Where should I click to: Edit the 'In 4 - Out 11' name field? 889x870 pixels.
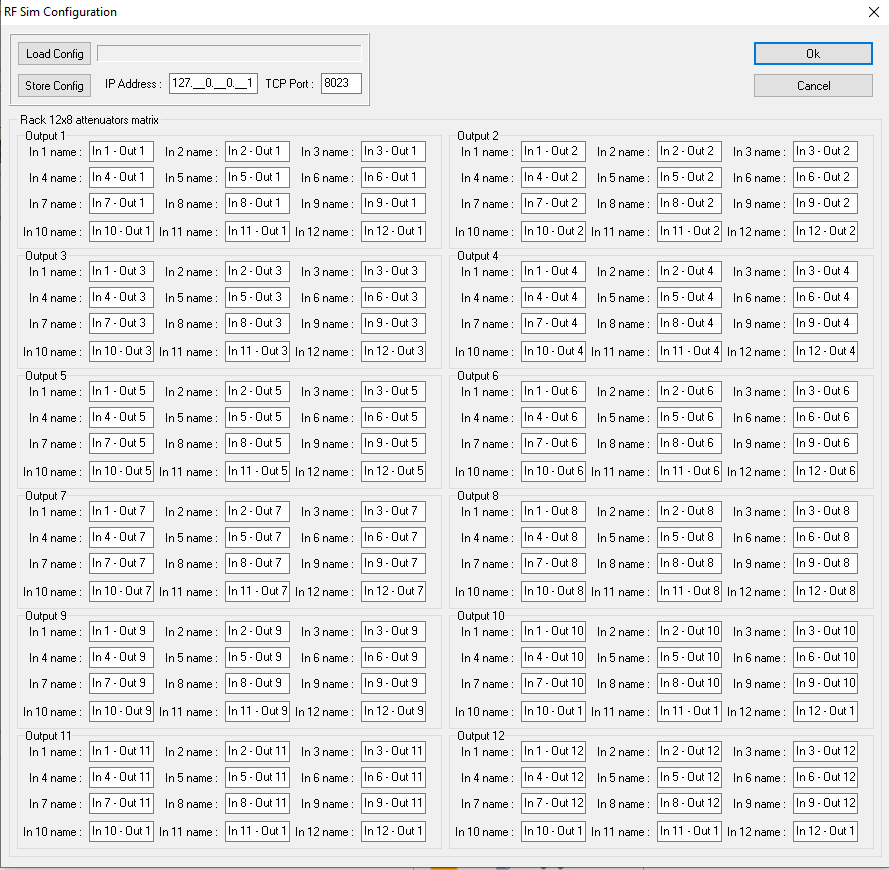pyautogui.click(x=121, y=778)
